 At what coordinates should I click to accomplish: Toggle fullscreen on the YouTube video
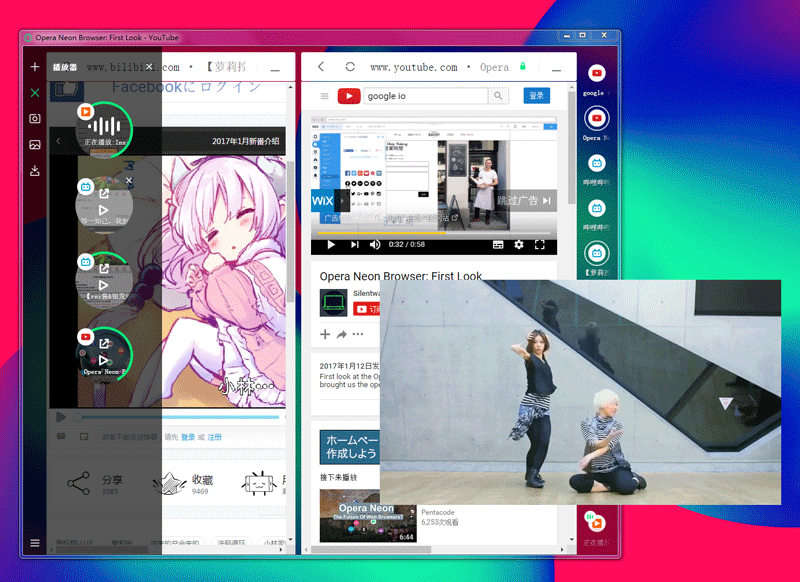tap(540, 244)
